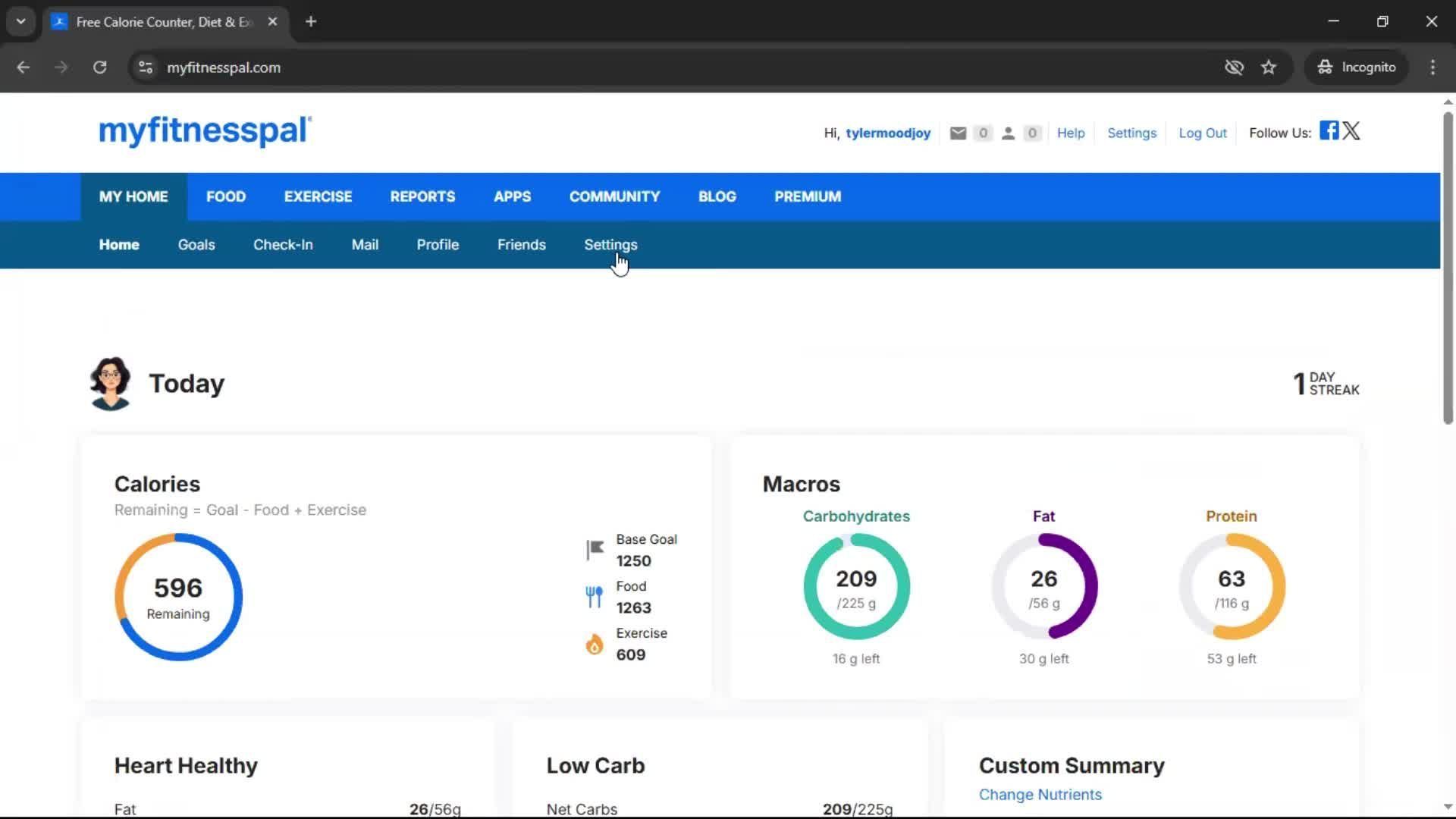Bookmark this page with star icon
This screenshot has height=819, width=1456.
click(1269, 67)
